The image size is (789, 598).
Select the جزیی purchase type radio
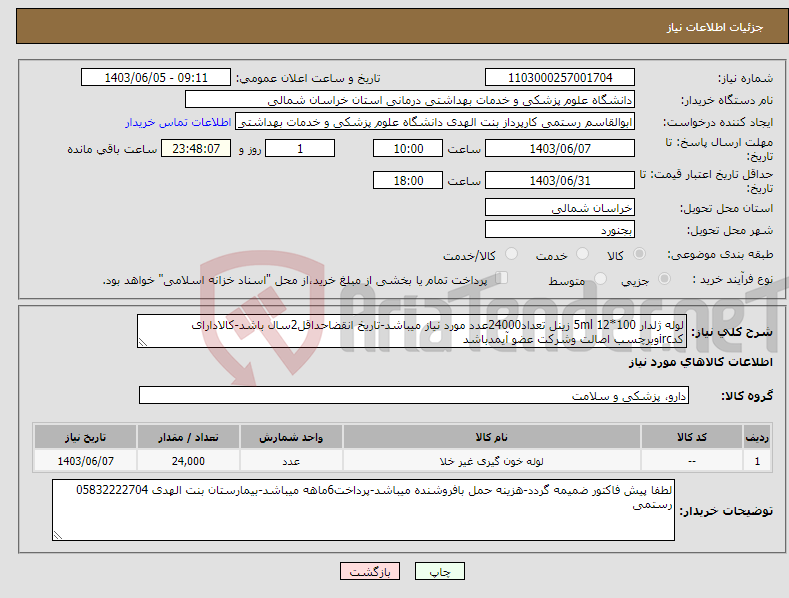[x=664, y=278]
